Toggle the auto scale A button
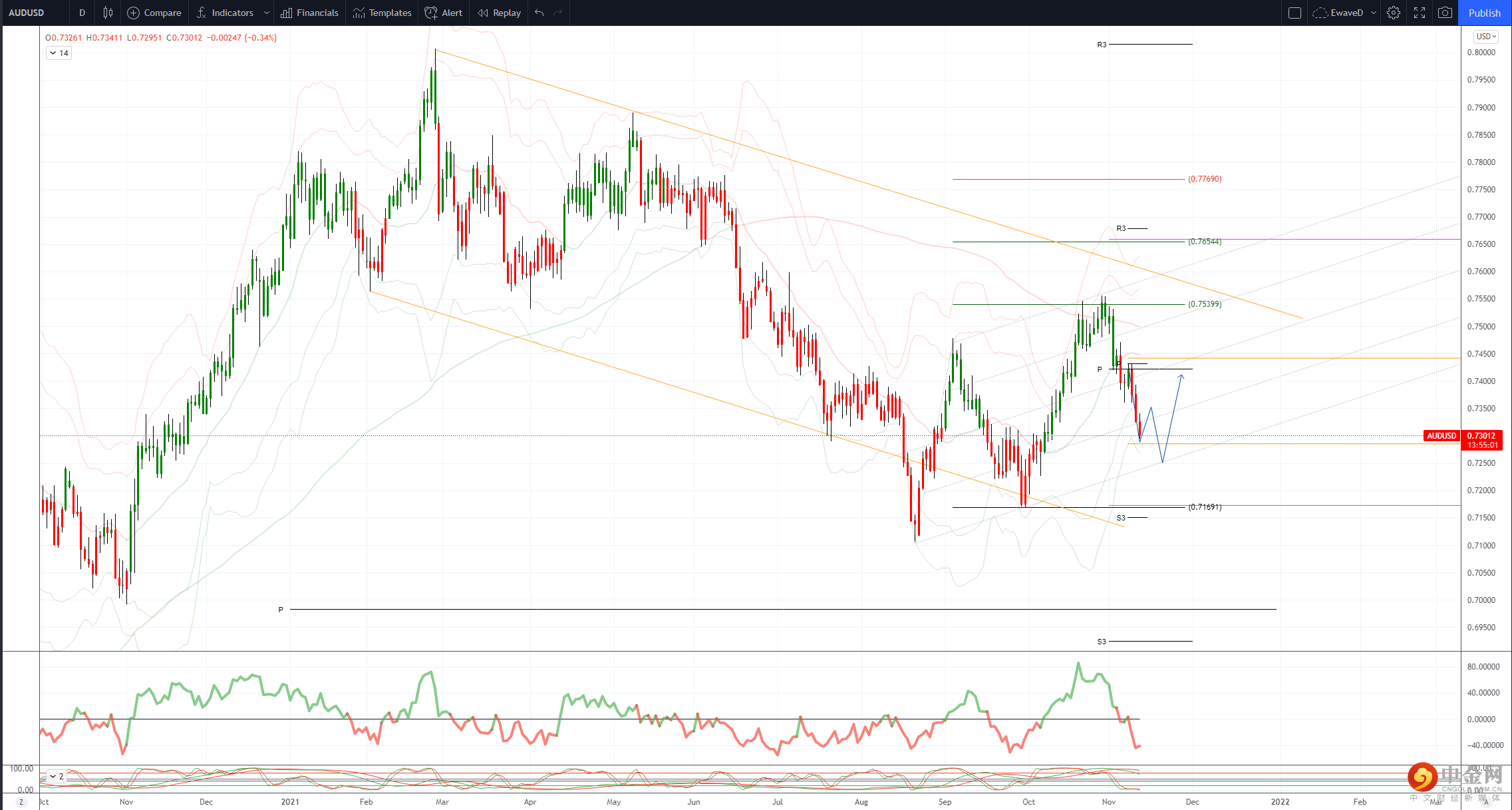Viewport: 1512px width, 810px height. (1485, 802)
